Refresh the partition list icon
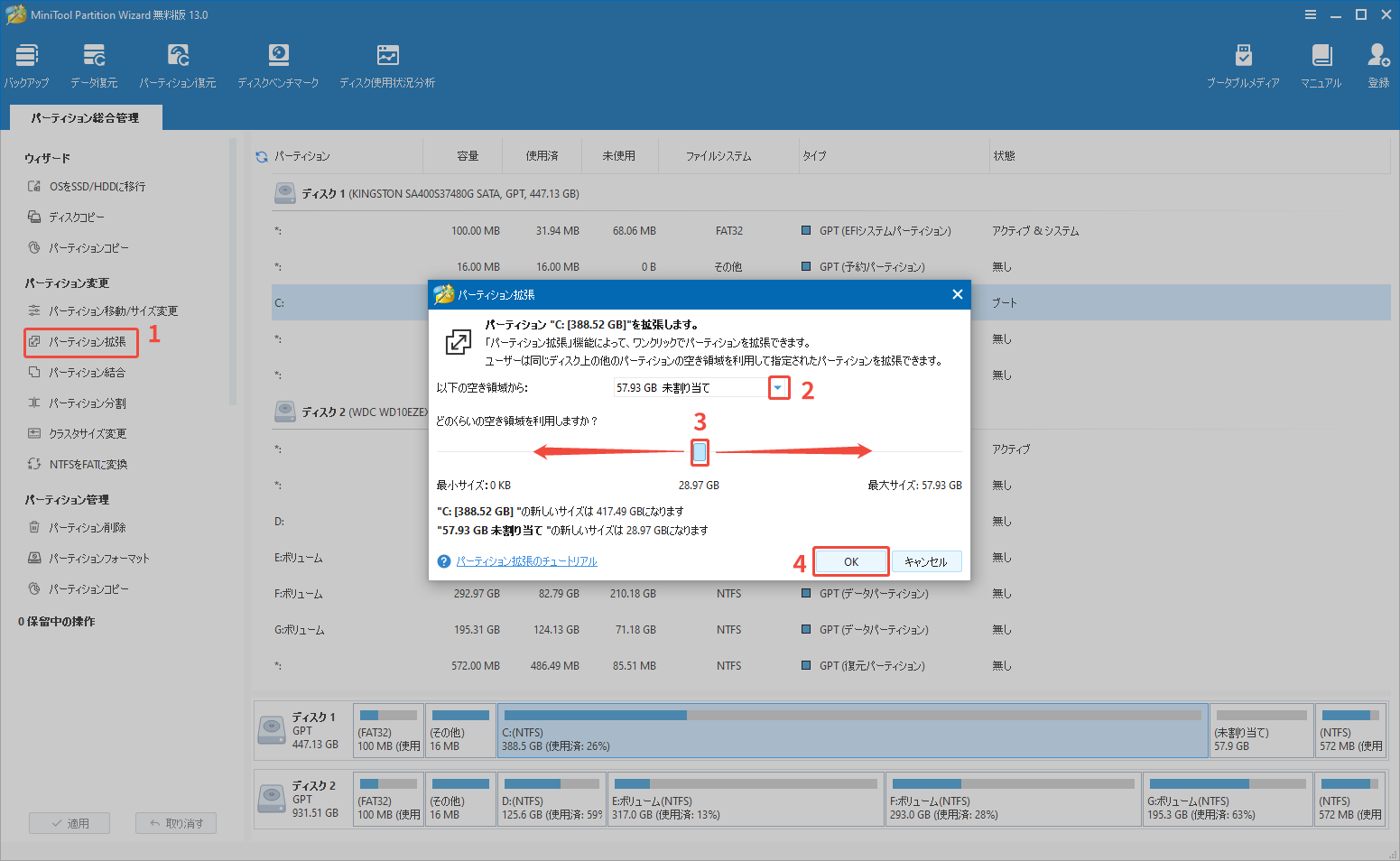 coord(262,156)
